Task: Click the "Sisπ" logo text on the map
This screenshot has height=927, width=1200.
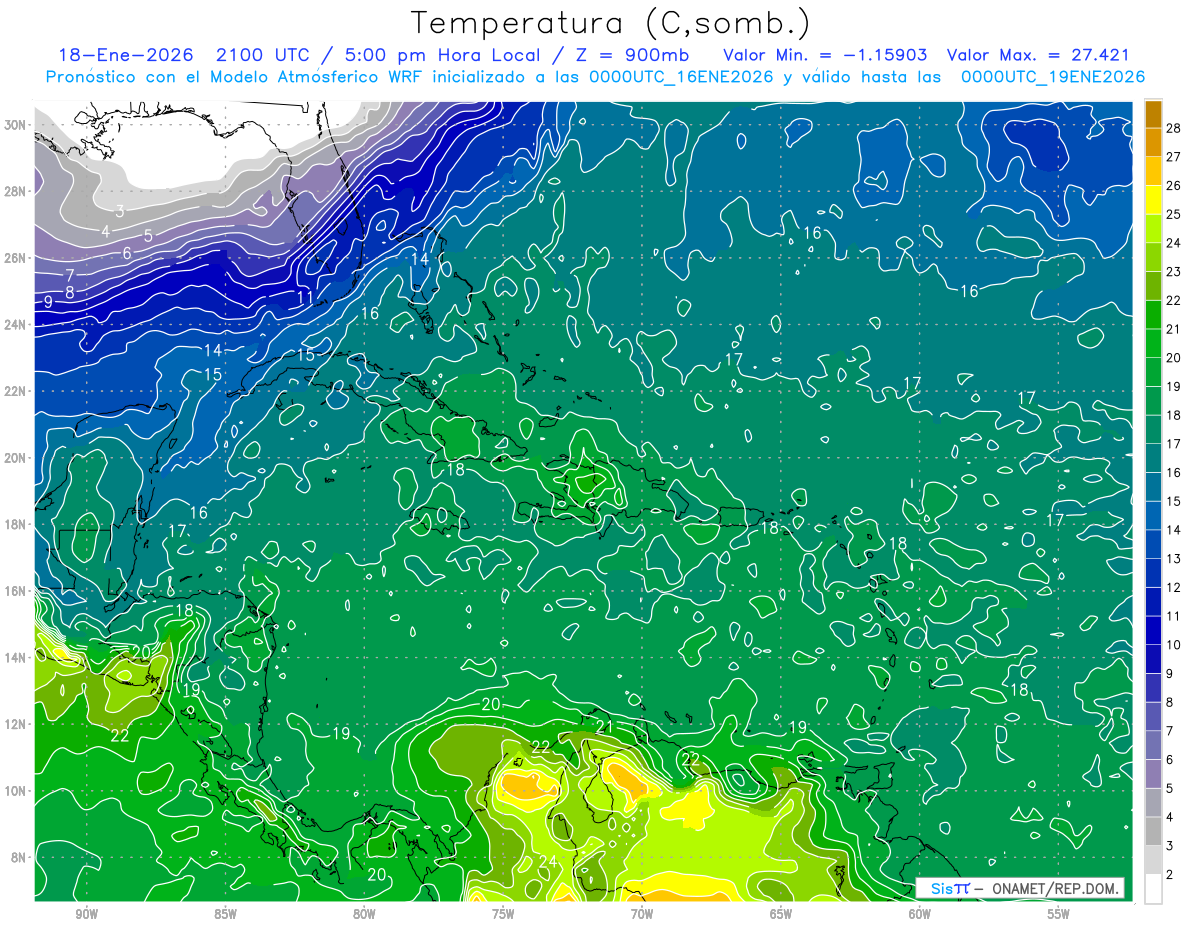Action: (x=950, y=888)
